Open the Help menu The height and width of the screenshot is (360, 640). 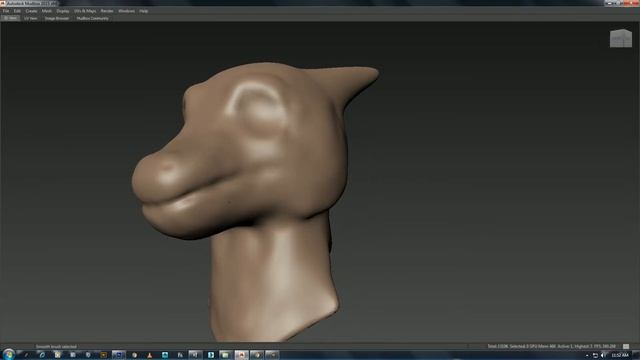tap(144, 11)
